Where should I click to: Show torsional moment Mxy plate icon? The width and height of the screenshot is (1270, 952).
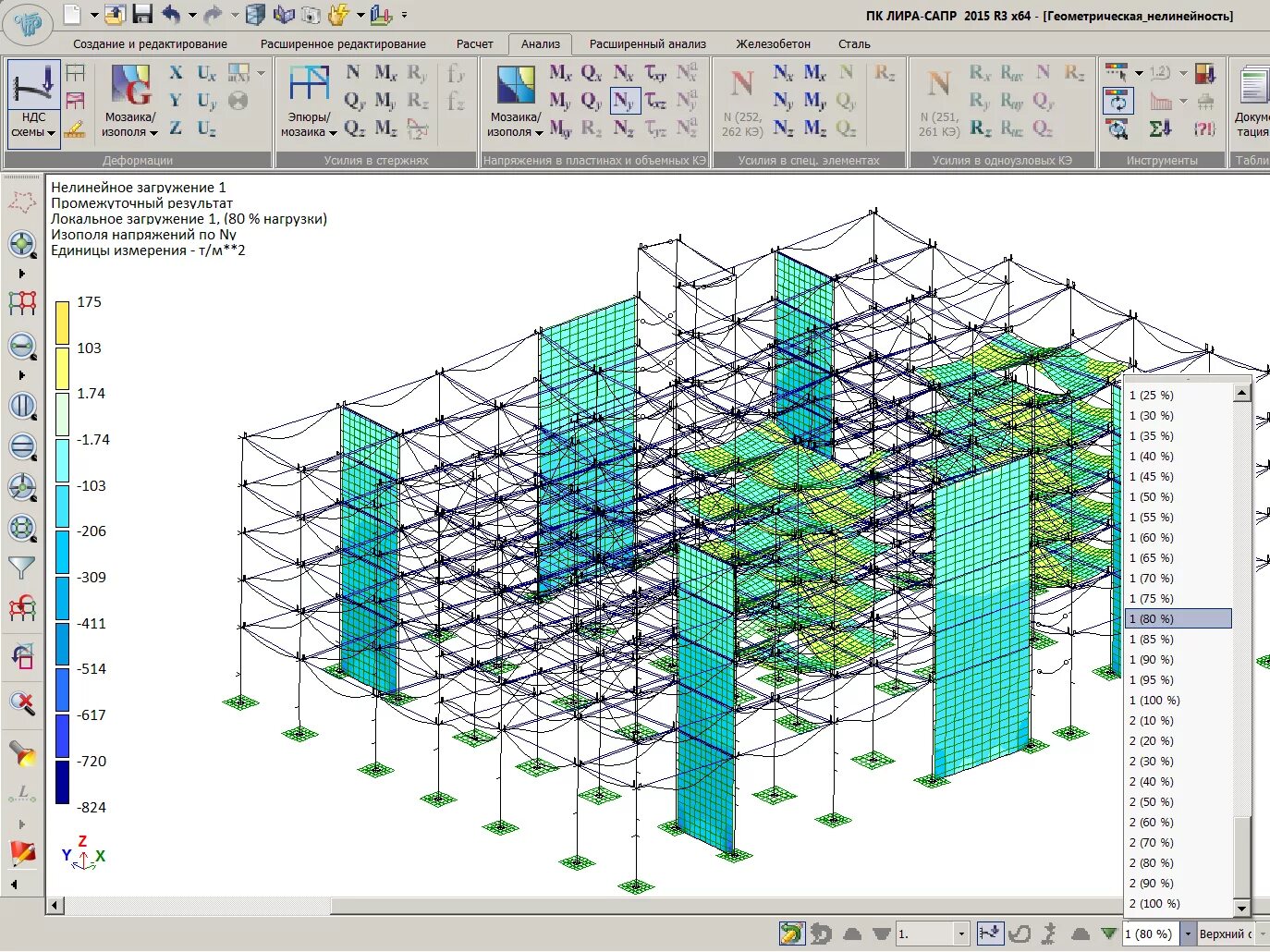point(561,128)
